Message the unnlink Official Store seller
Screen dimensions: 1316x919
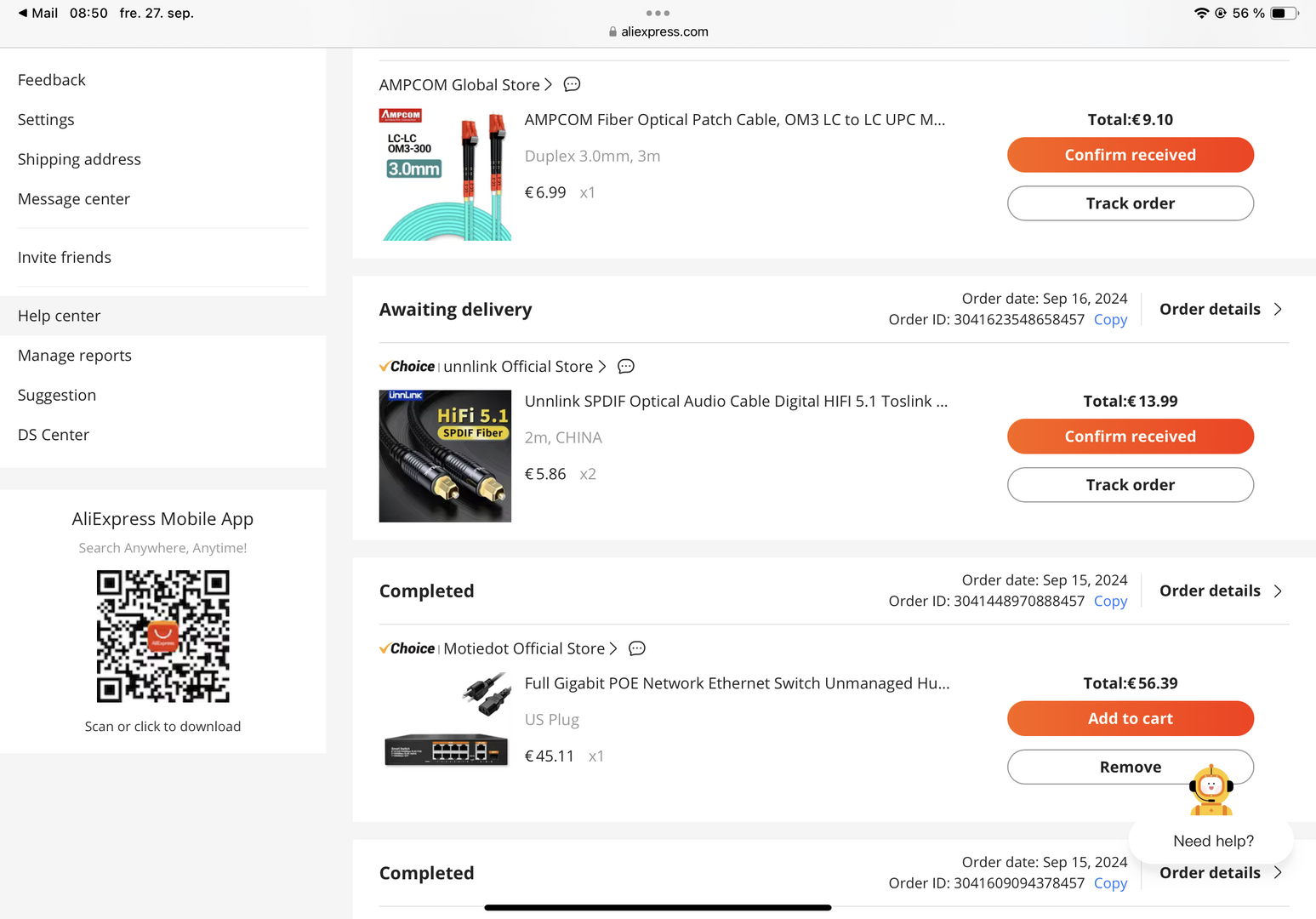(x=626, y=367)
